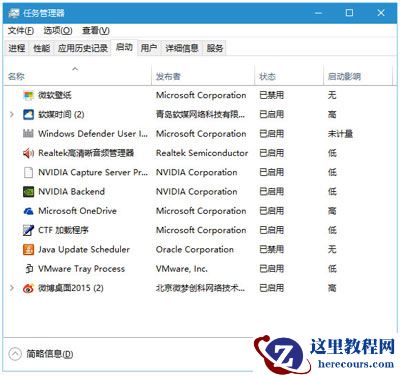Sort by the 发布者 column header

[203, 77]
